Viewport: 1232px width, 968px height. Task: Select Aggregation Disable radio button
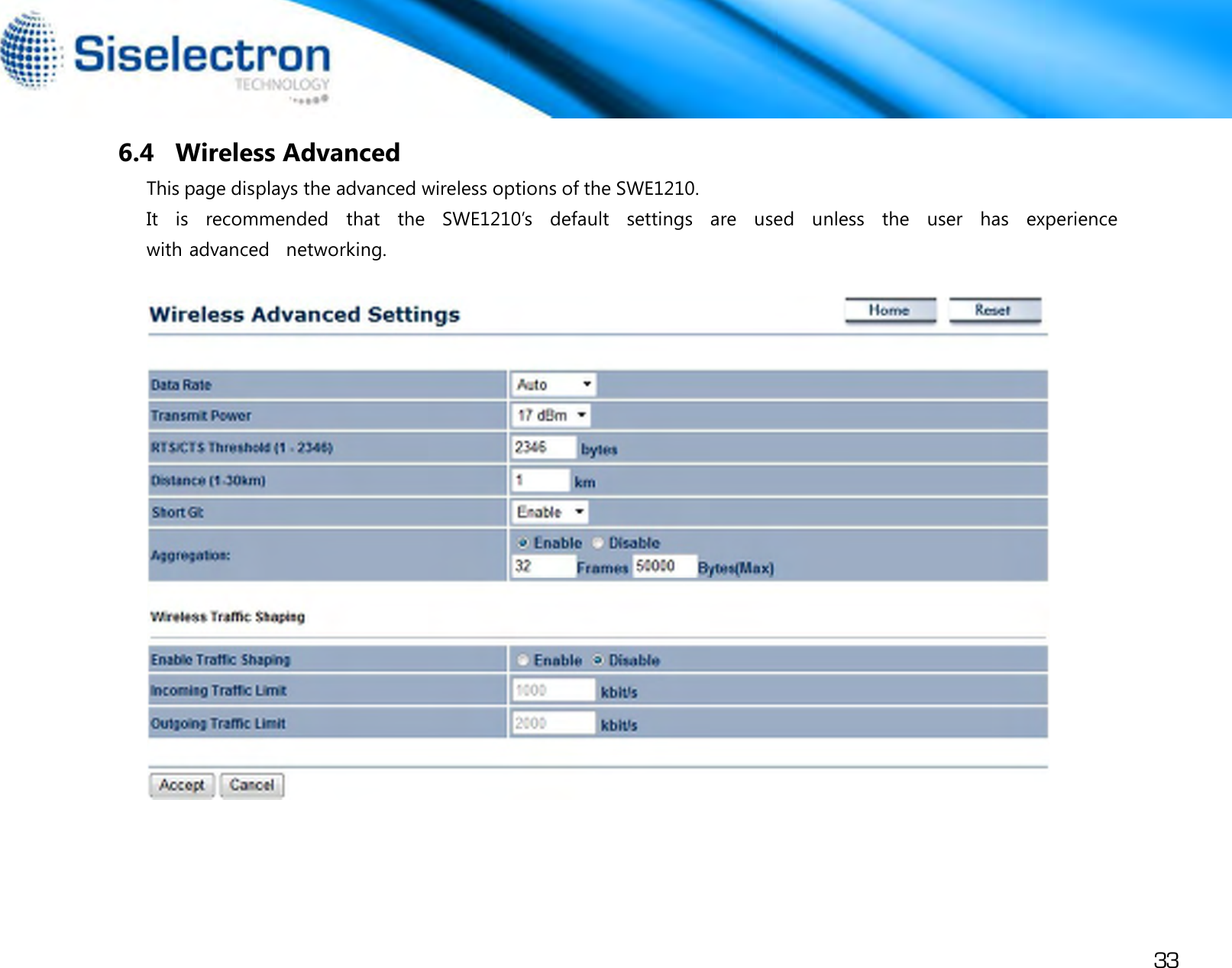tap(598, 542)
